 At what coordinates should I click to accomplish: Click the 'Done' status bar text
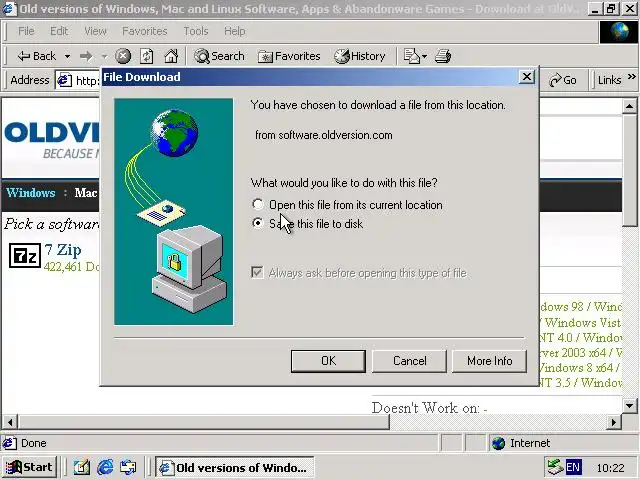click(33, 443)
